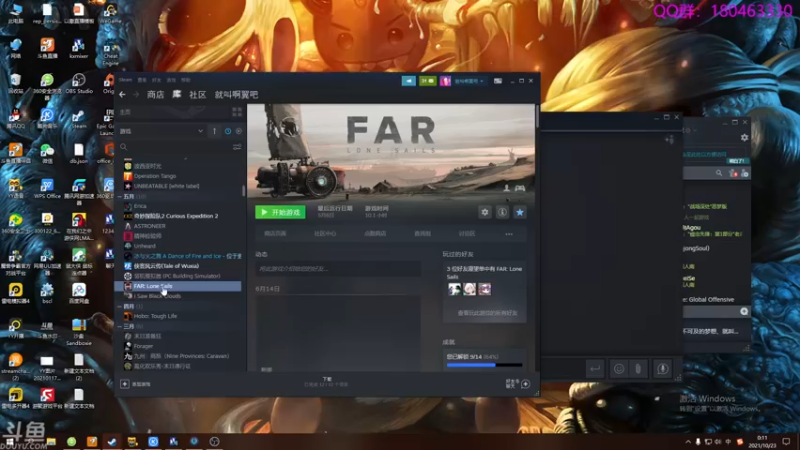Select I Saw Black Clouds
The width and height of the screenshot is (800, 450).
pyautogui.click(x=157, y=296)
